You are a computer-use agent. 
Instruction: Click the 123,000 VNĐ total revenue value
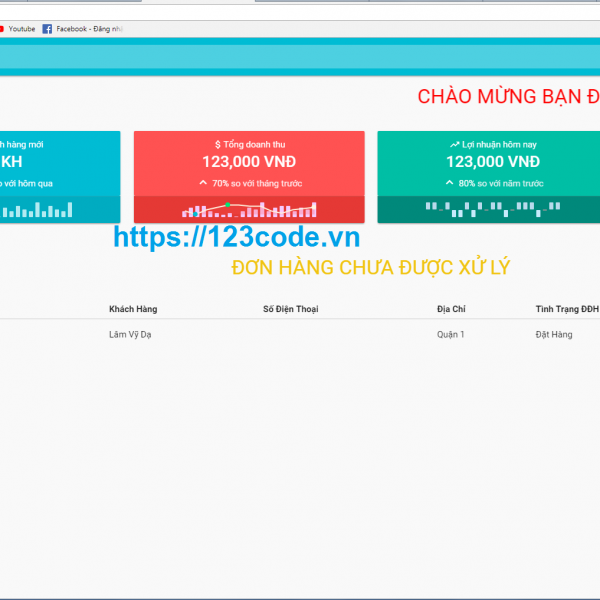click(x=249, y=162)
